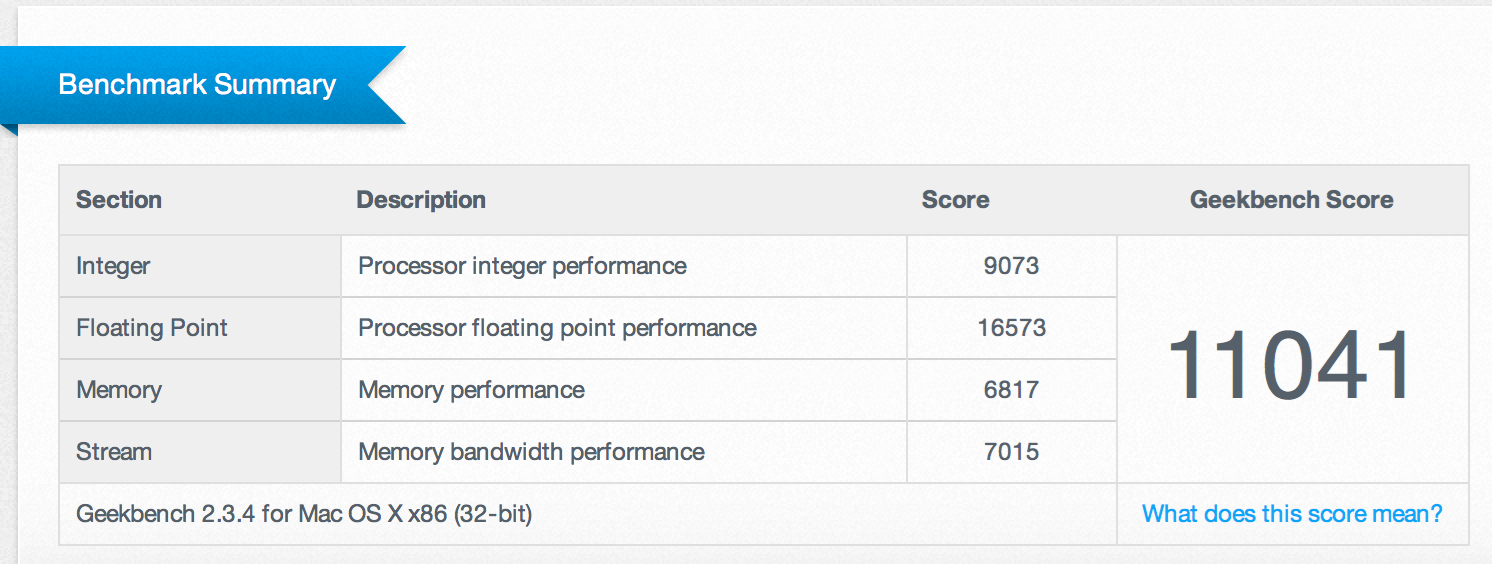Click the Floating Point score 16573
This screenshot has width=1492, height=564.
coord(1011,328)
